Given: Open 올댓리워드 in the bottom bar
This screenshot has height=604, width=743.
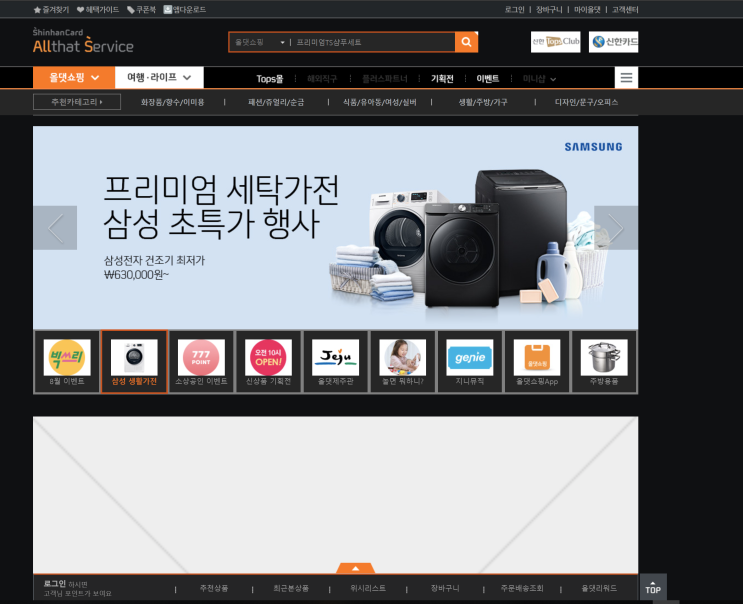Looking at the screenshot, I should point(599,588).
